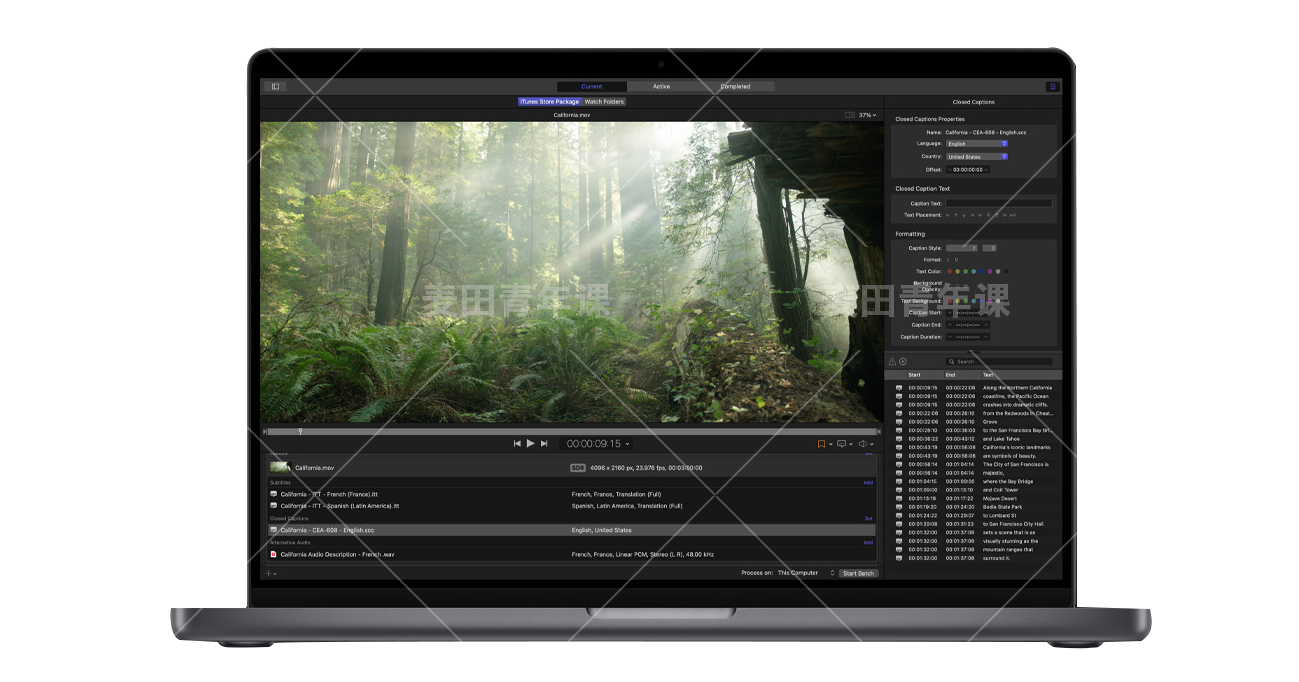Click the magnifier icon in caption Search field

952,362
